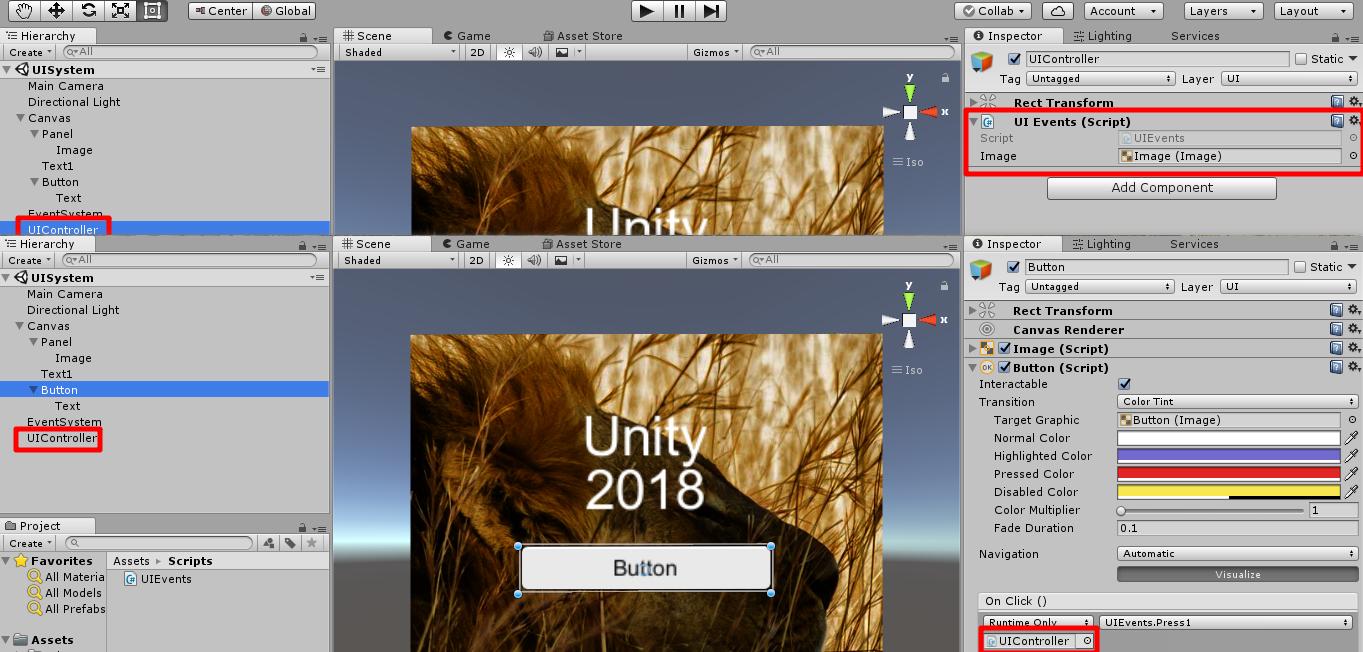Screen dimensions: 1363x652
Task: Open the UIEvents.Press1 function dropdown
Action: (x=1226, y=622)
